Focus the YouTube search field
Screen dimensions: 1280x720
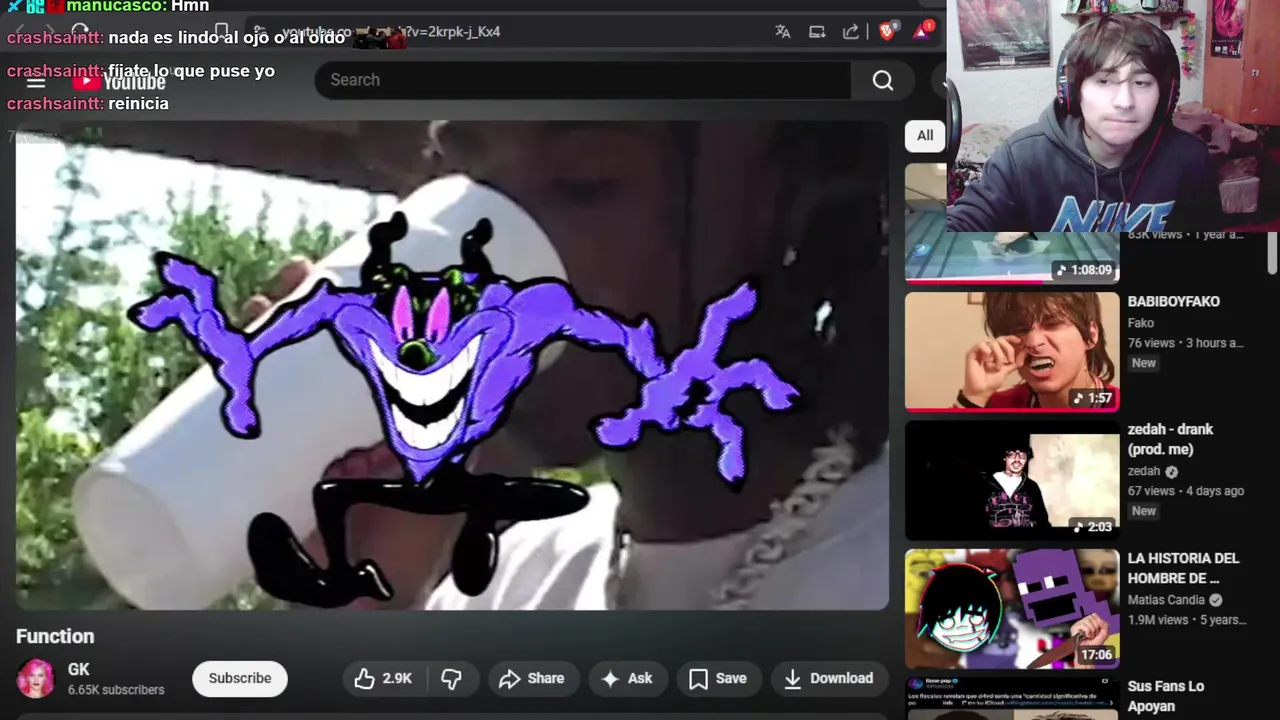[582, 80]
